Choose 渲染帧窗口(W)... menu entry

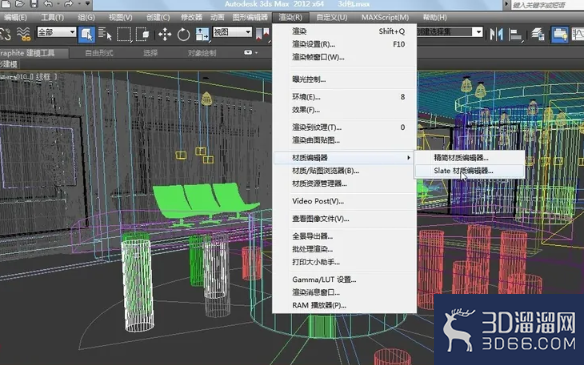click(344, 57)
